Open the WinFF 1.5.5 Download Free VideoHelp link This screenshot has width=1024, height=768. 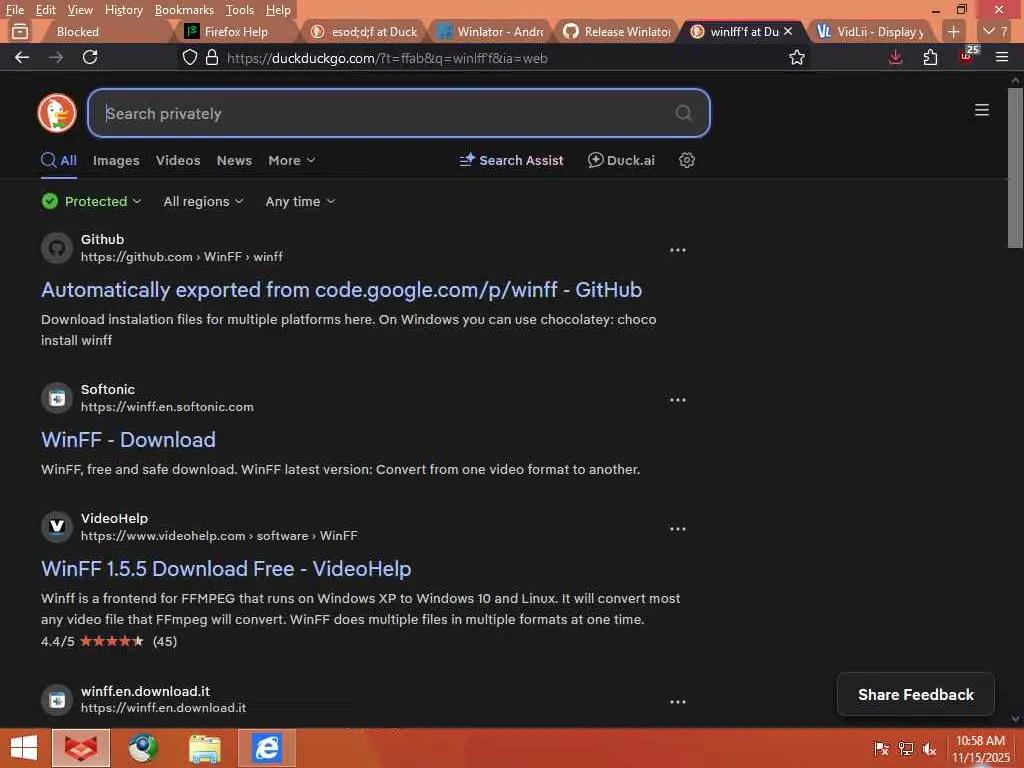pos(226,569)
